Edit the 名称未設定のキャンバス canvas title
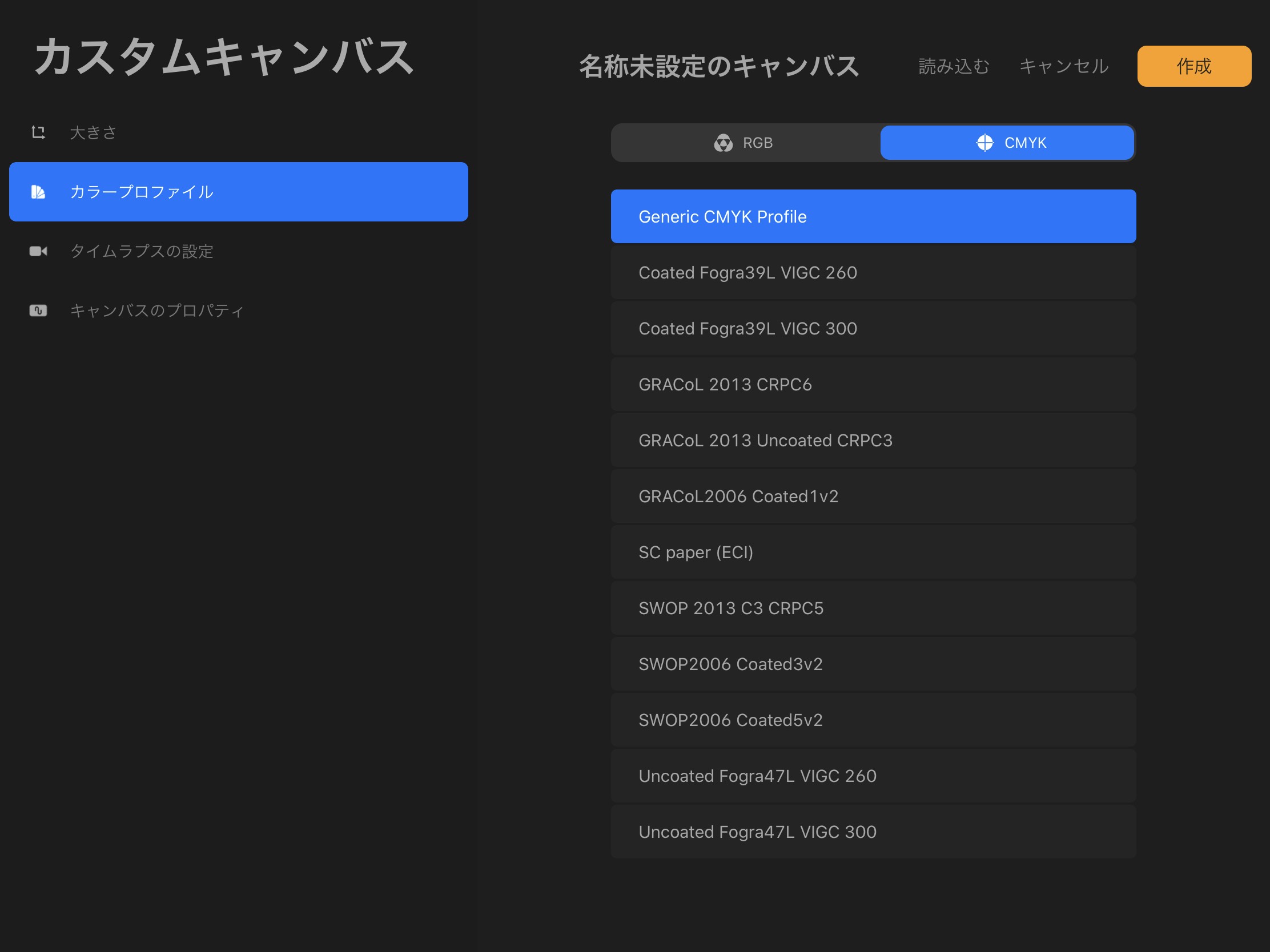Viewport: 1270px width, 952px height. 719,66
